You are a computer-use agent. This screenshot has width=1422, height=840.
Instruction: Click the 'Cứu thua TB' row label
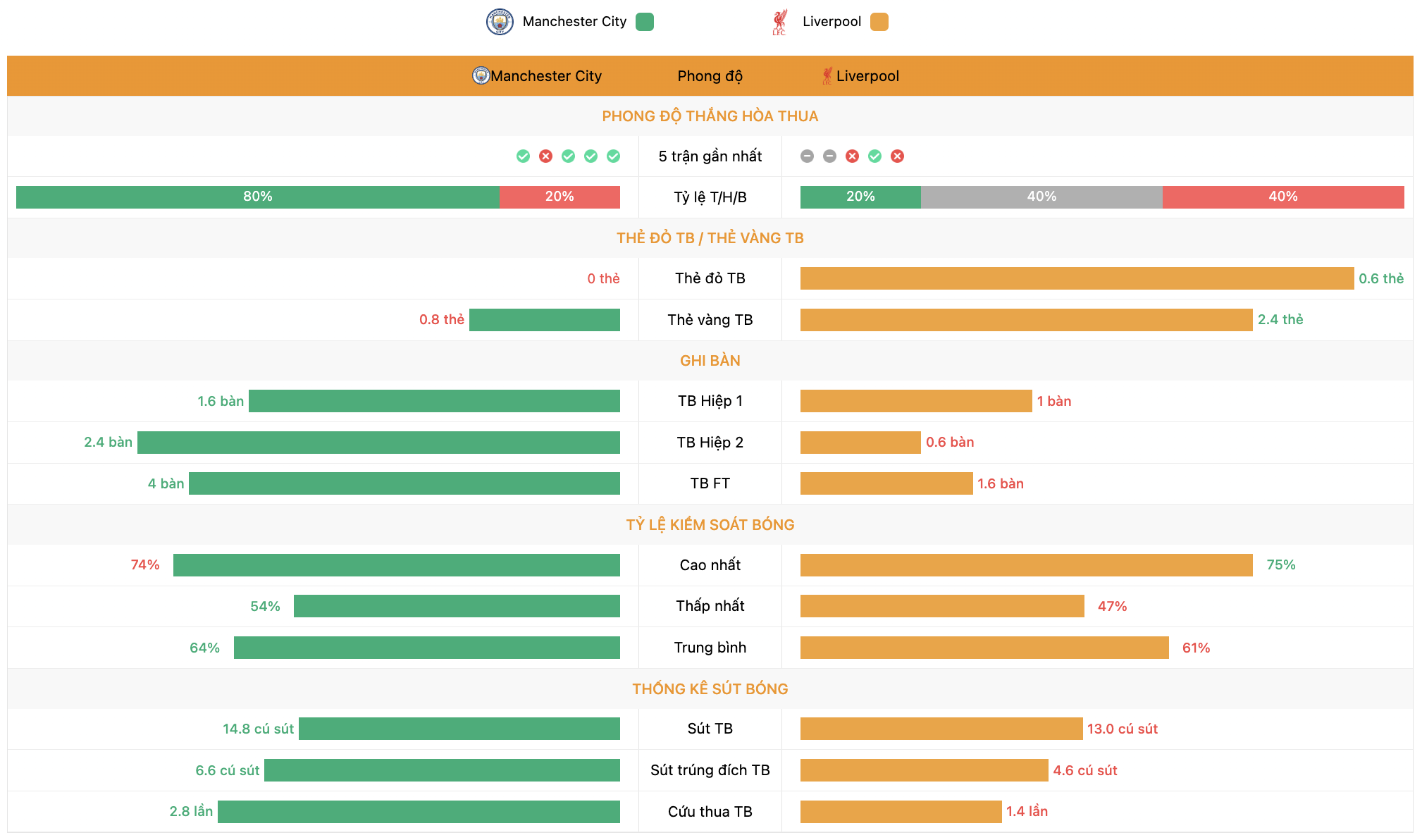pos(710,812)
